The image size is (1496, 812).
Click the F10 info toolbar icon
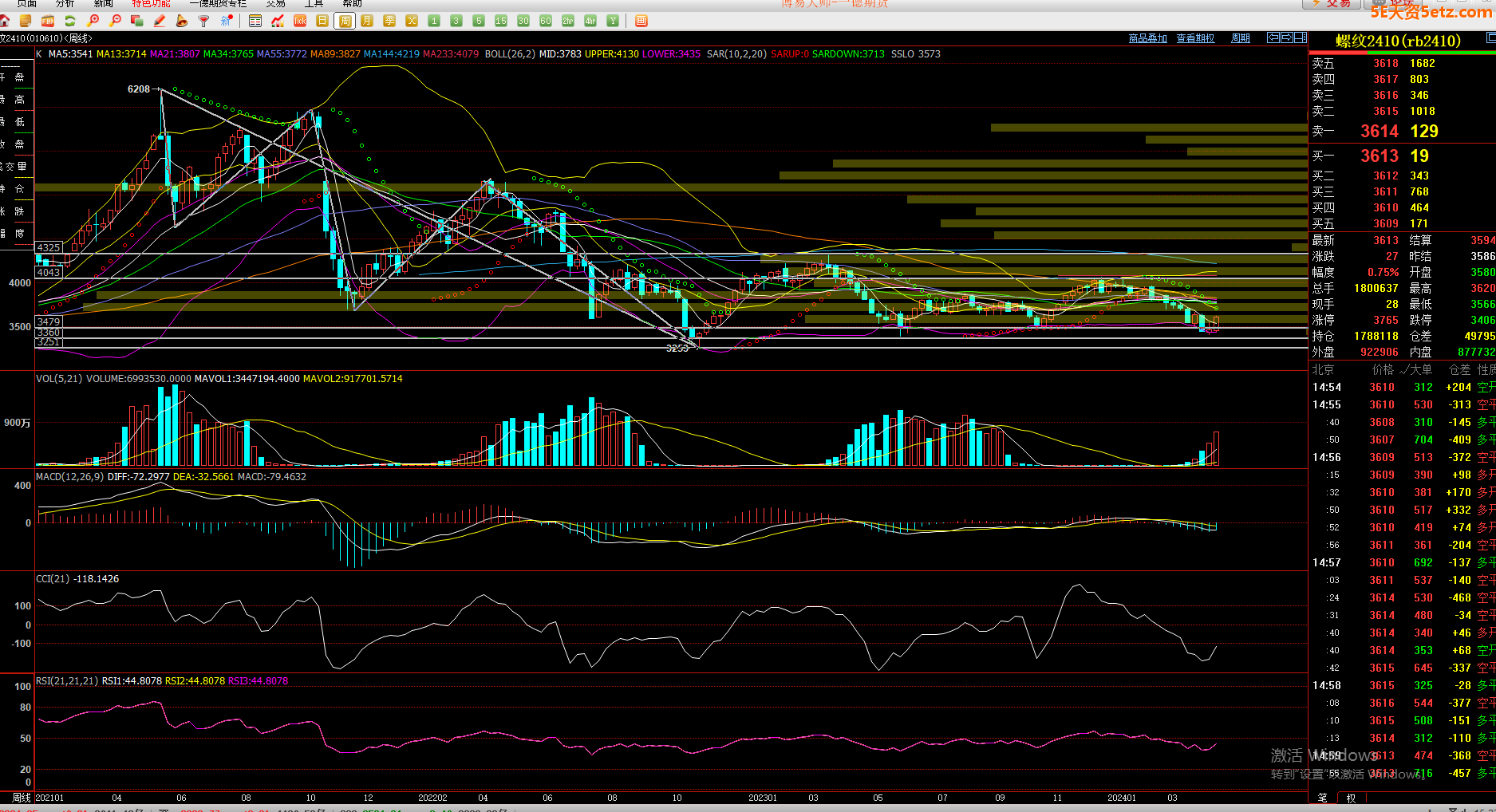48,21
